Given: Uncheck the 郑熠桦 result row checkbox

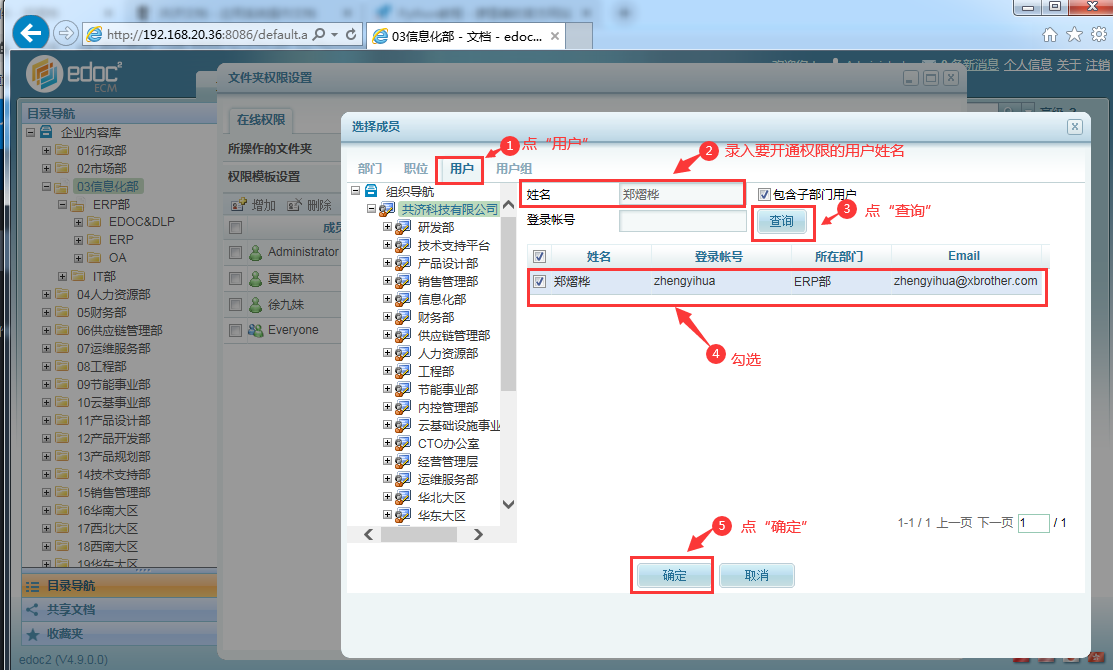Looking at the screenshot, I should pyautogui.click(x=540, y=282).
